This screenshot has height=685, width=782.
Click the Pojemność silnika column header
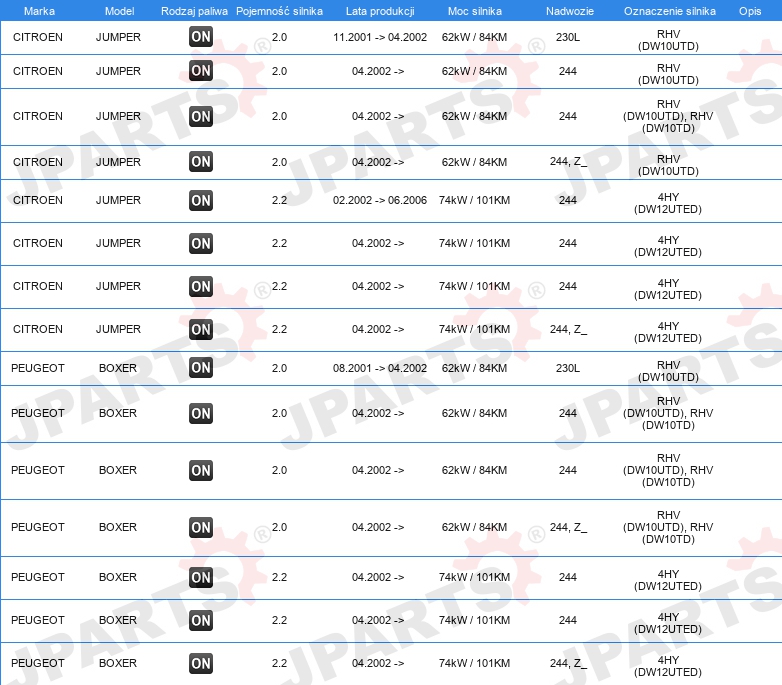pyautogui.click(x=279, y=11)
